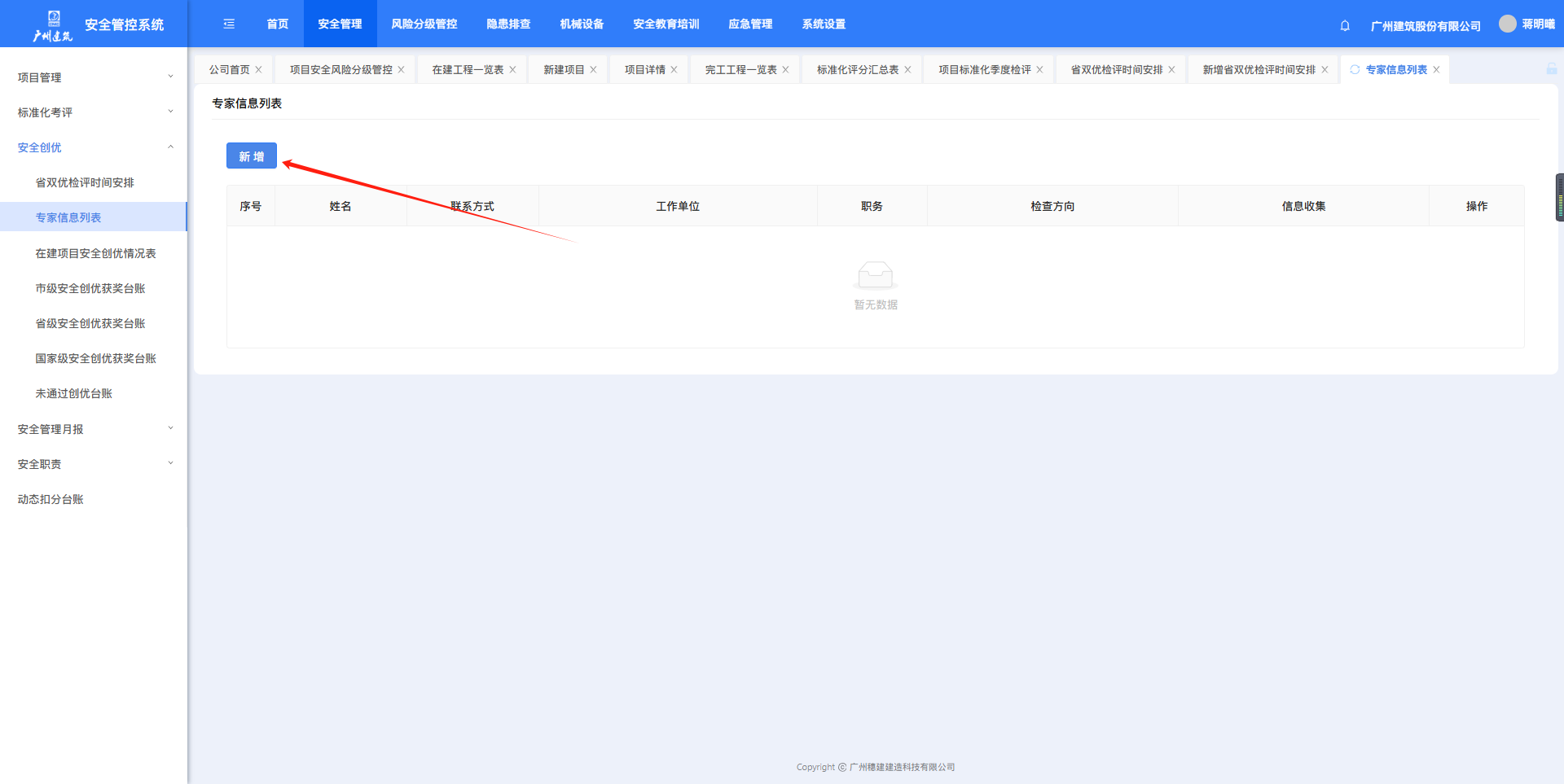Close the 公司首页 tab
The image size is (1564, 784).
click(x=259, y=70)
